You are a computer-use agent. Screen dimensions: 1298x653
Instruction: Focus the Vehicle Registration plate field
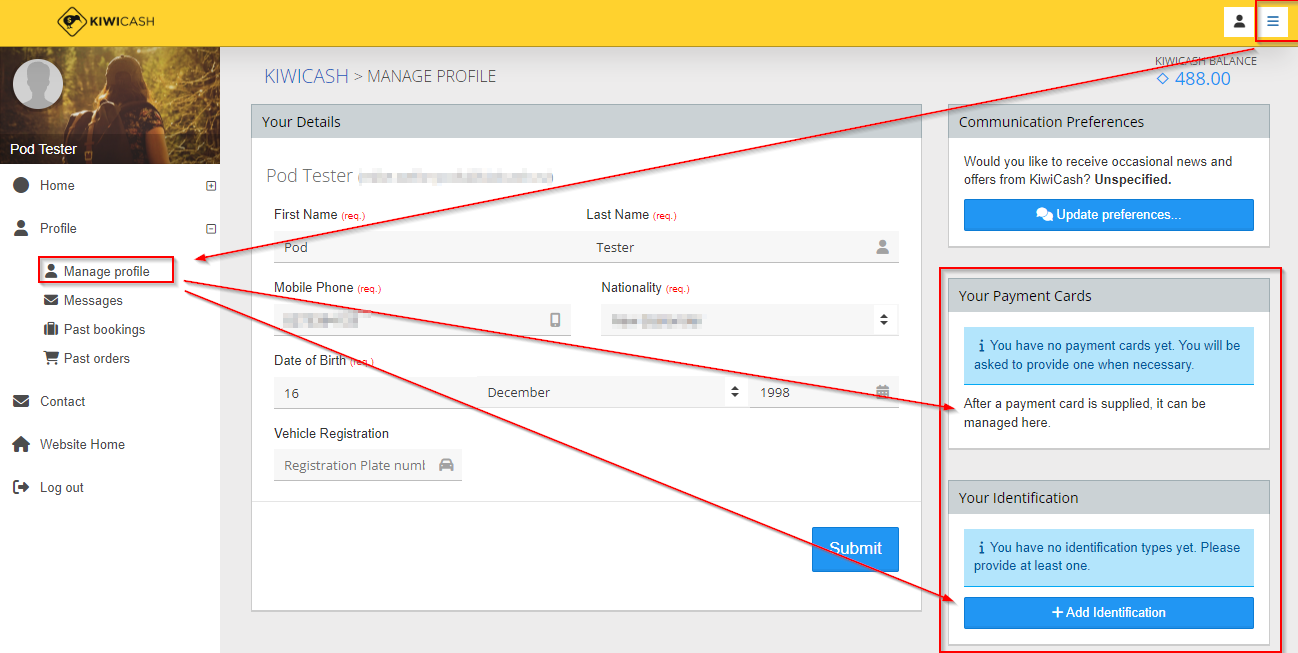[368, 465]
